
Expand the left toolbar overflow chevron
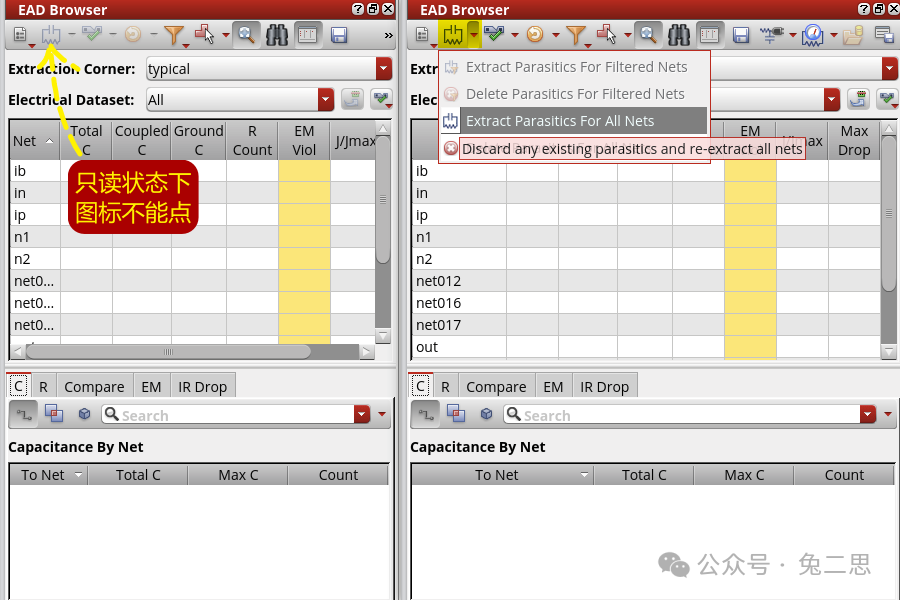click(388, 35)
